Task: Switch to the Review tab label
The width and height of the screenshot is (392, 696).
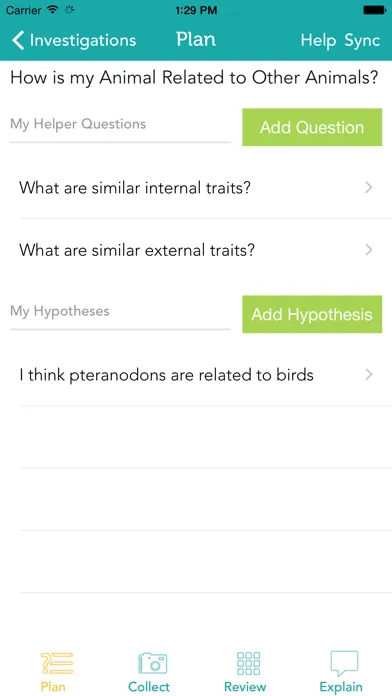Action: (245, 687)
